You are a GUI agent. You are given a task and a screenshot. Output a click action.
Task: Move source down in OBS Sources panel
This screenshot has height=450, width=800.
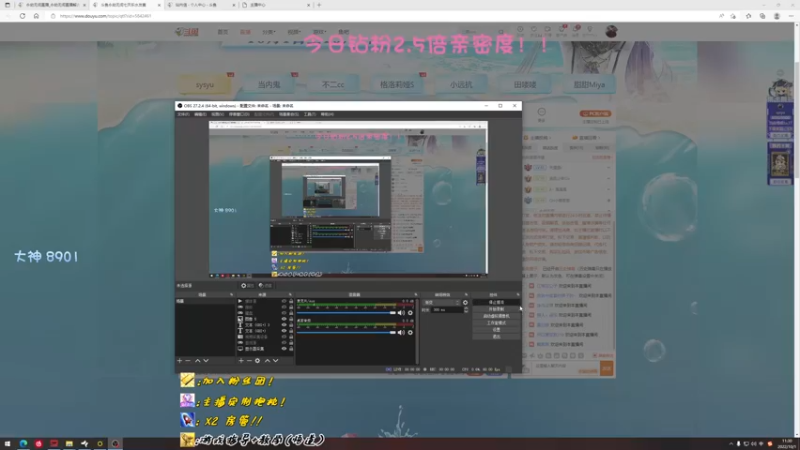pos(276,361)
